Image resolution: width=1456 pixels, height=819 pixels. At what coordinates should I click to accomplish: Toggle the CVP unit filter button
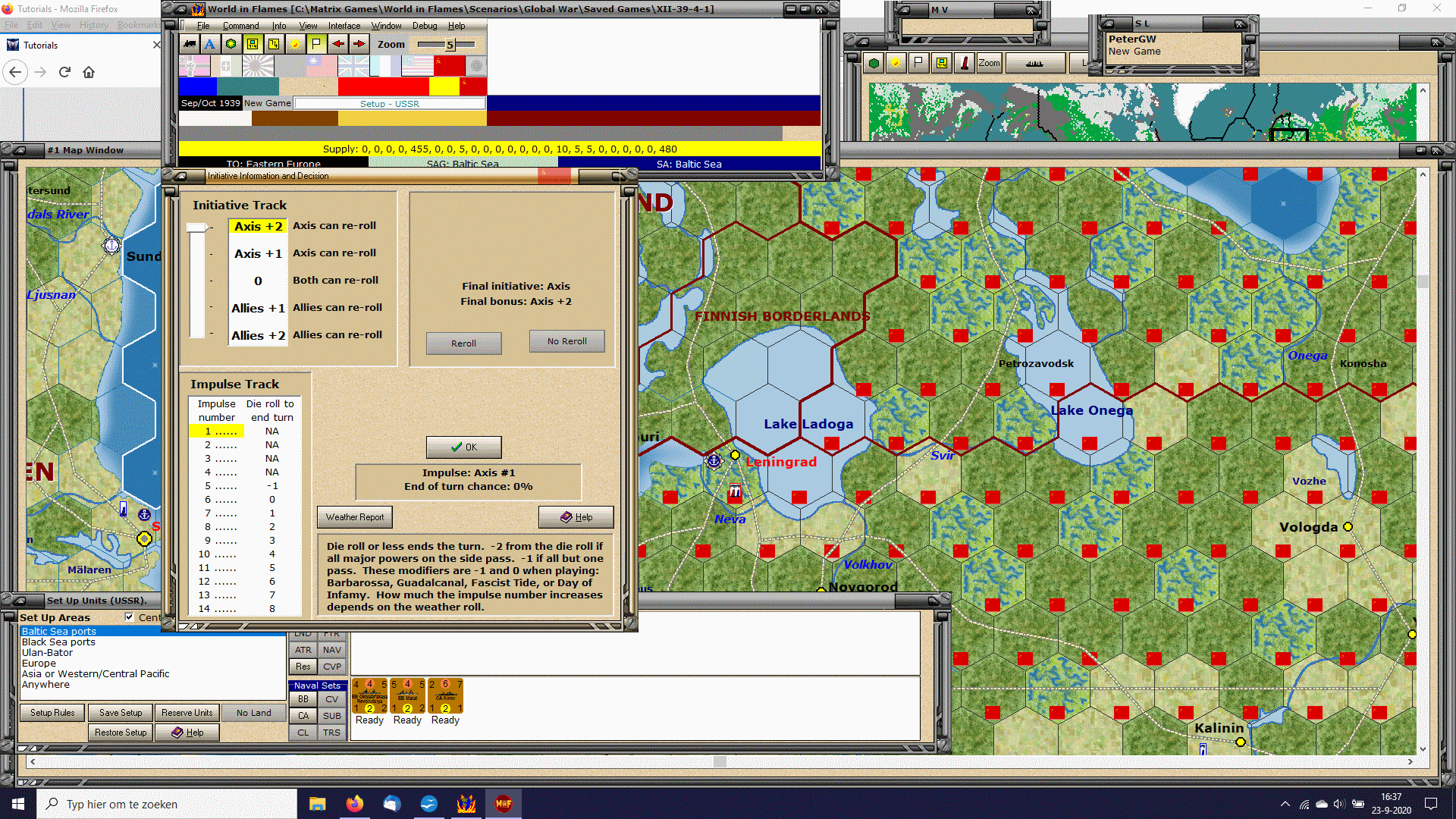[331, 667]
